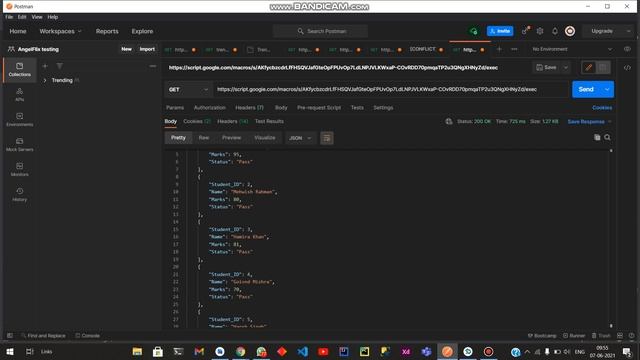This screenshot has width=640, height=360.
Task: Click the Import button
Action: pos(147,49)
